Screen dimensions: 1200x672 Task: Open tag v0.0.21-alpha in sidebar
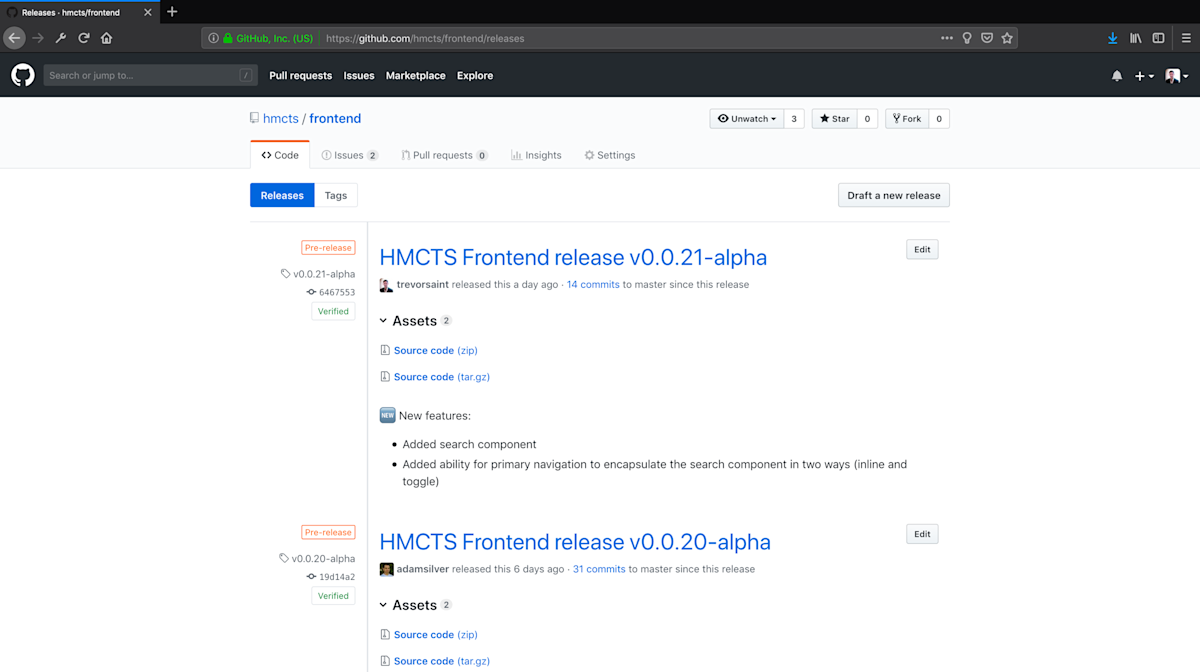point(318,273)
